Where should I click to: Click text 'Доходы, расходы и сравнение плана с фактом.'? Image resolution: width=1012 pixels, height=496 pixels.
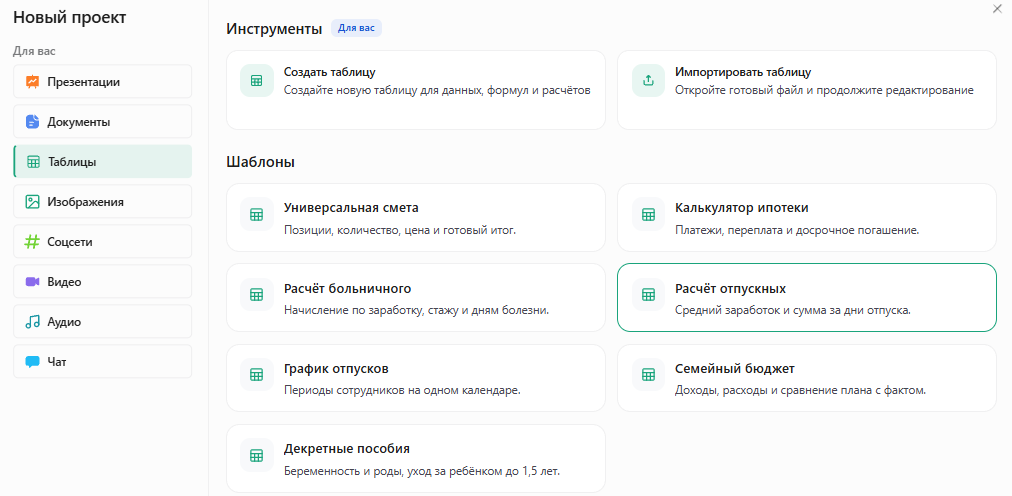point(800,390)
